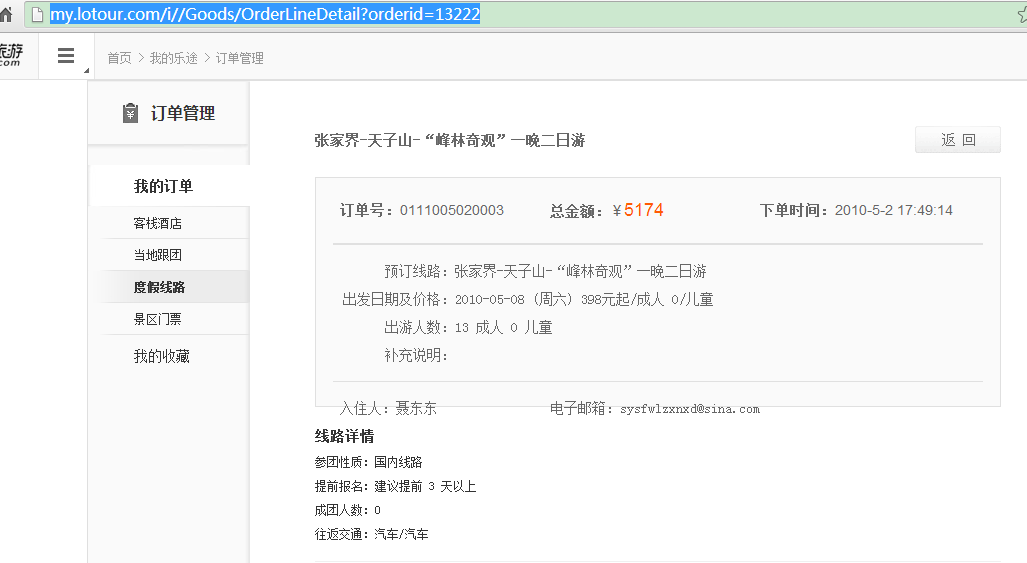Select the address bar URL field
Screen dimensions: 1027x563
(524, 14)
